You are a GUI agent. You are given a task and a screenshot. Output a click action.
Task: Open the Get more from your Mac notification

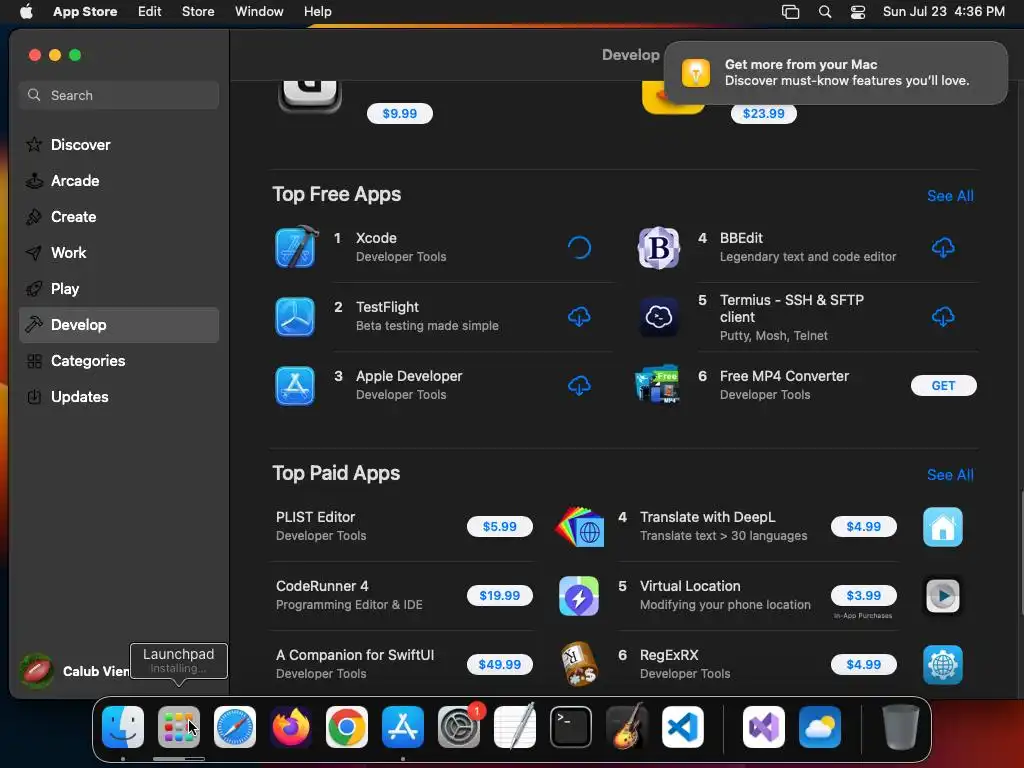[835, 72]
